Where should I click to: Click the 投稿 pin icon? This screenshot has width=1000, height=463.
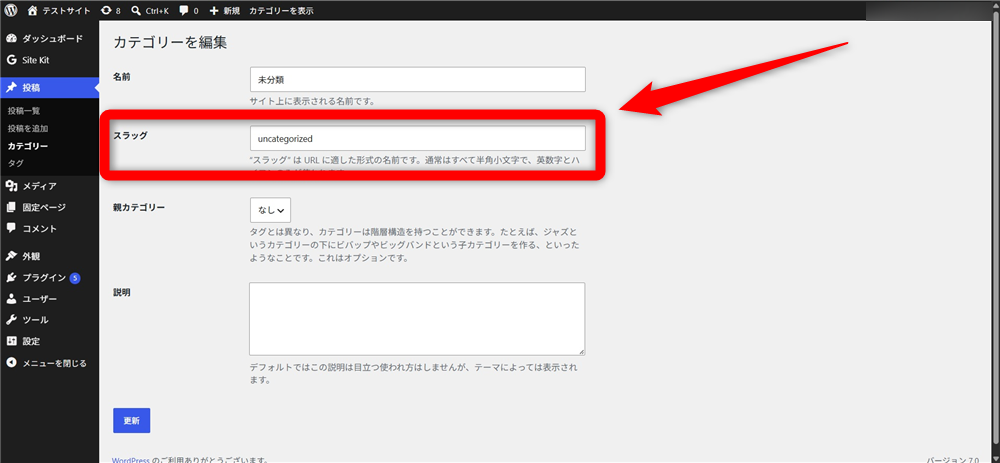pos(11,88)
